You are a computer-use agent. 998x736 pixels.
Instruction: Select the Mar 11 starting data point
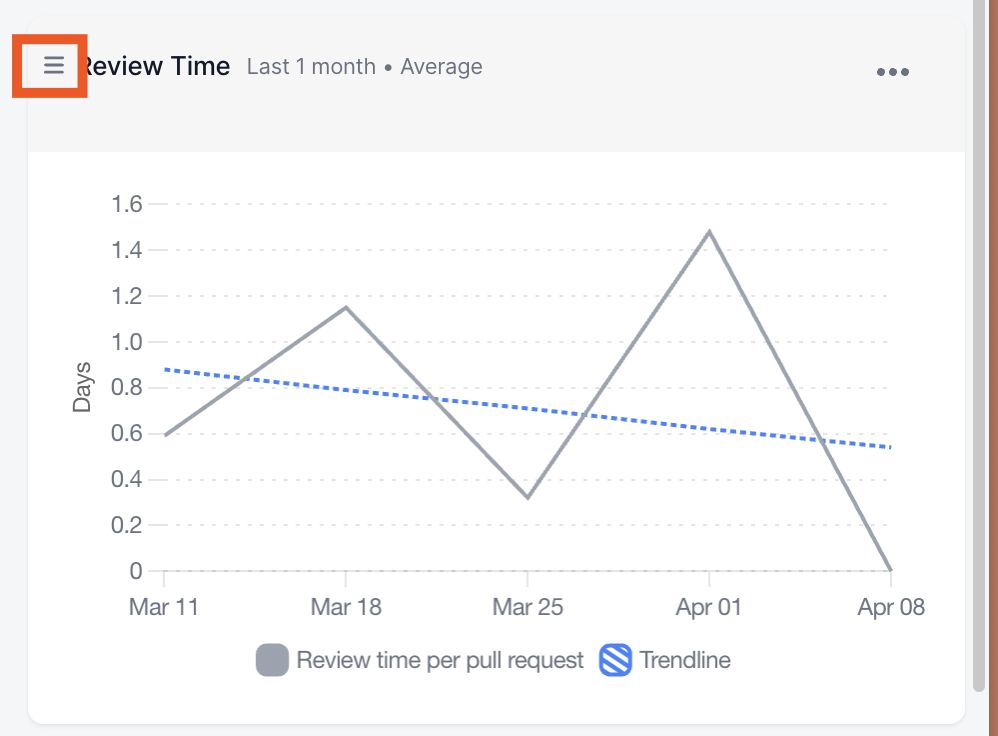pos(165,435)
